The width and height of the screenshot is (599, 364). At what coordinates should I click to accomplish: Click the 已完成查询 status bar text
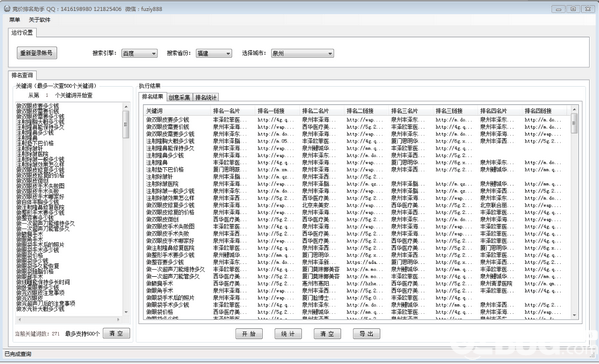click(18, 354)
